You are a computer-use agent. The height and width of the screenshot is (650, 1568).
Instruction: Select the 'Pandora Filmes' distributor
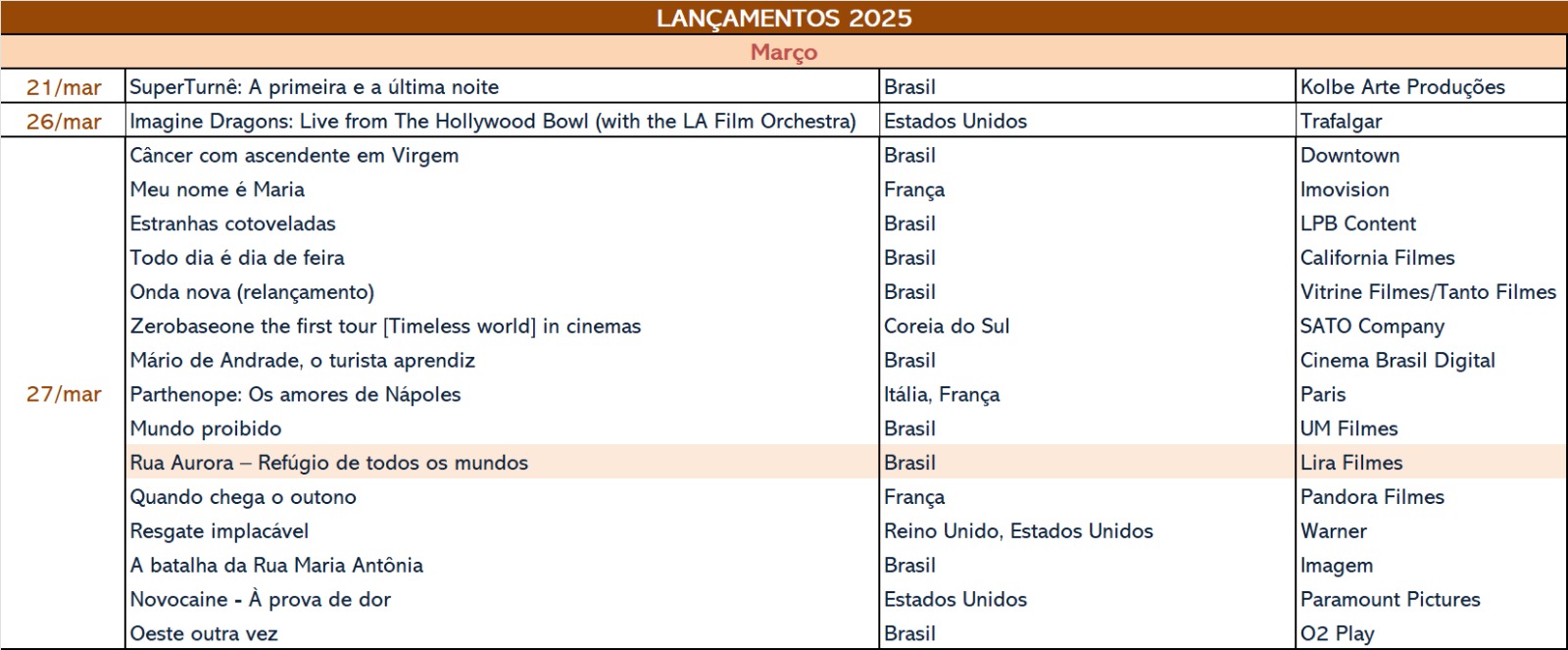[1372, 497]
